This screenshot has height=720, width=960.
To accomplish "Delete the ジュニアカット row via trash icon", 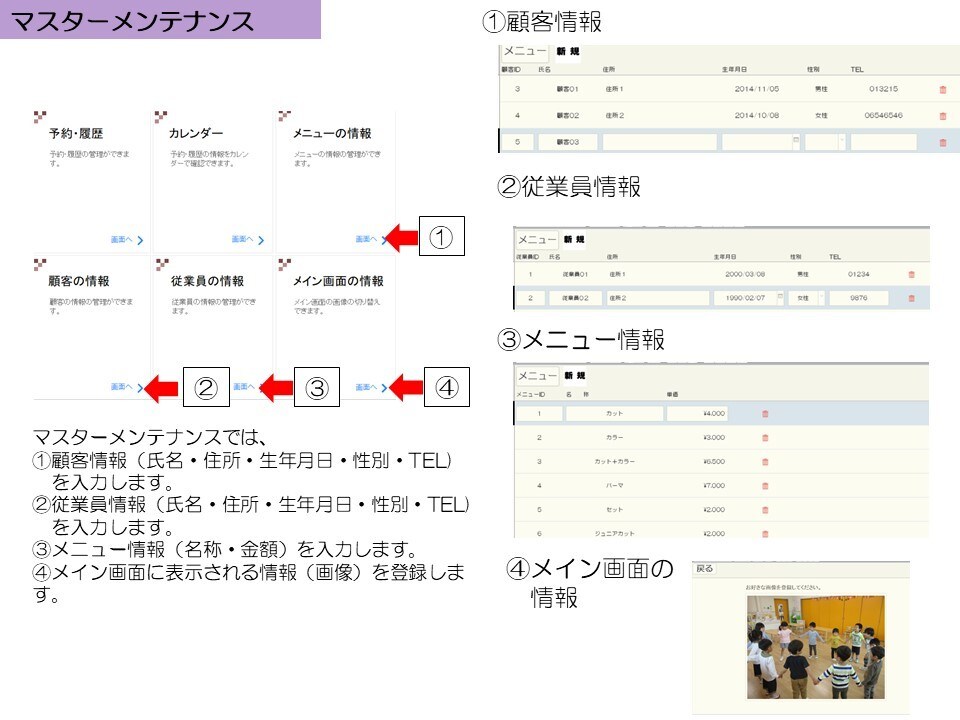I will coord(765,533).
